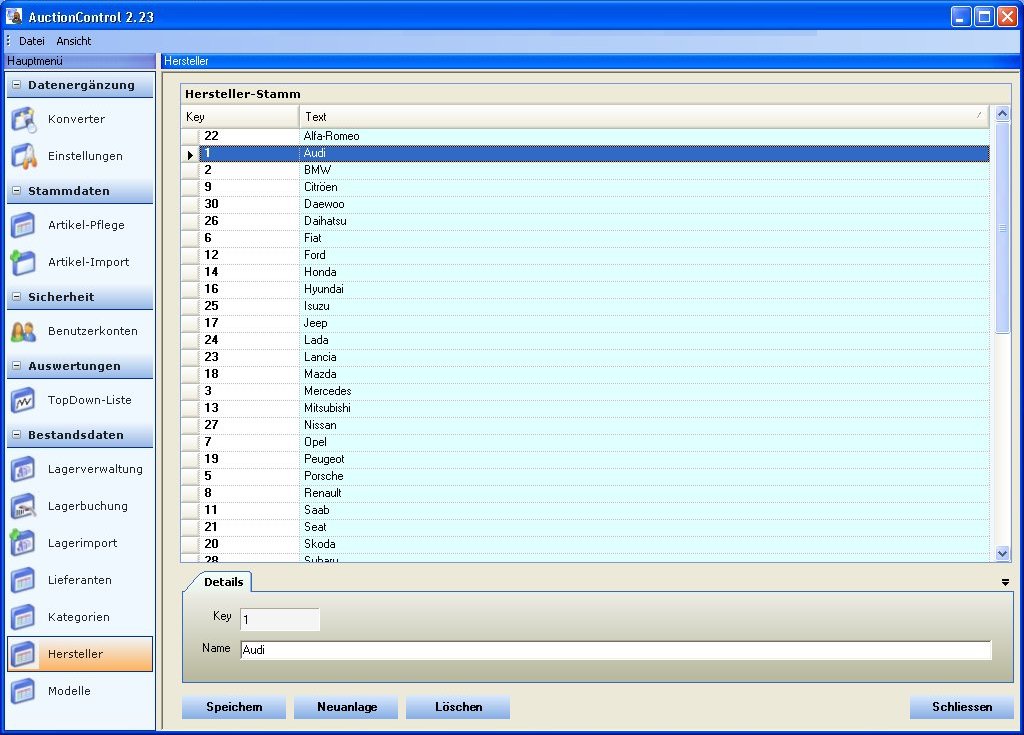This screenshot has width=1024, height=735.
Task: Select the Renault row
Action: [x=585, y=493]
